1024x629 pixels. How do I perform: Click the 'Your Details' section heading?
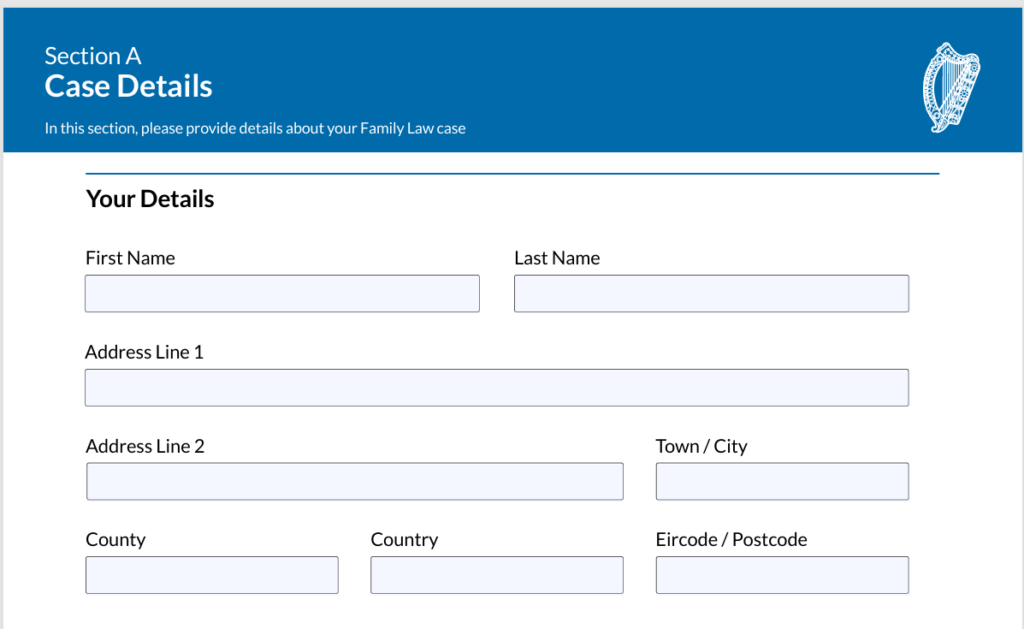150,199
